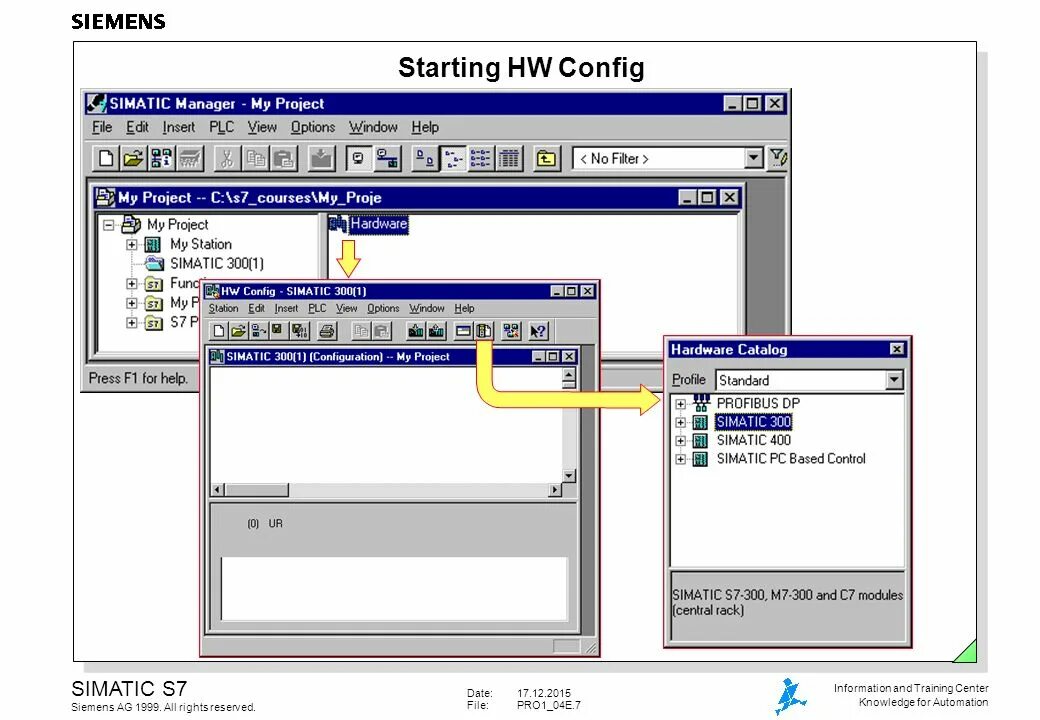Click the Open folder icon in HW Config
Image resolution: width=1040 pixels, height=720 pixels.
[x=239, y=330]
